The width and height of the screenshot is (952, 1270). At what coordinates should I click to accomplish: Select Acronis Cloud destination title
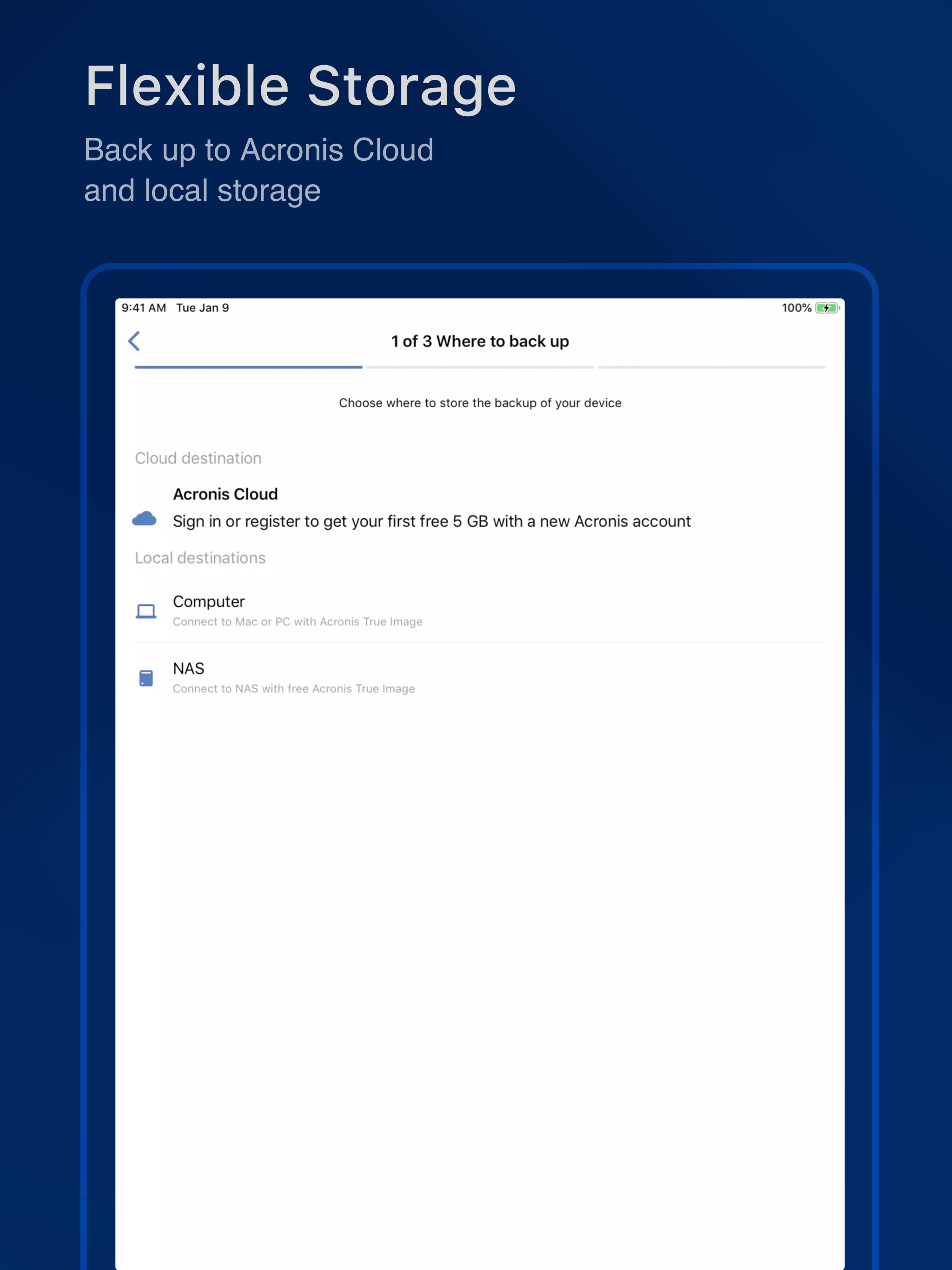pos(225,494)
